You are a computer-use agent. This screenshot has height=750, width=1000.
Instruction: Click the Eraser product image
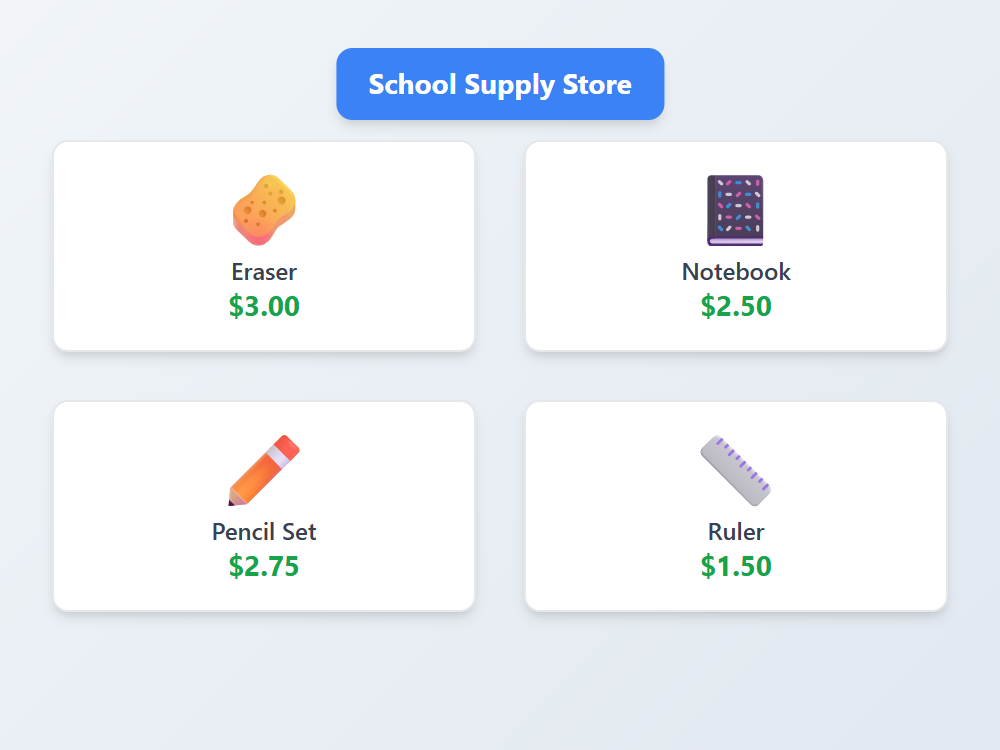pyautogui.click(x=262, y=208)
